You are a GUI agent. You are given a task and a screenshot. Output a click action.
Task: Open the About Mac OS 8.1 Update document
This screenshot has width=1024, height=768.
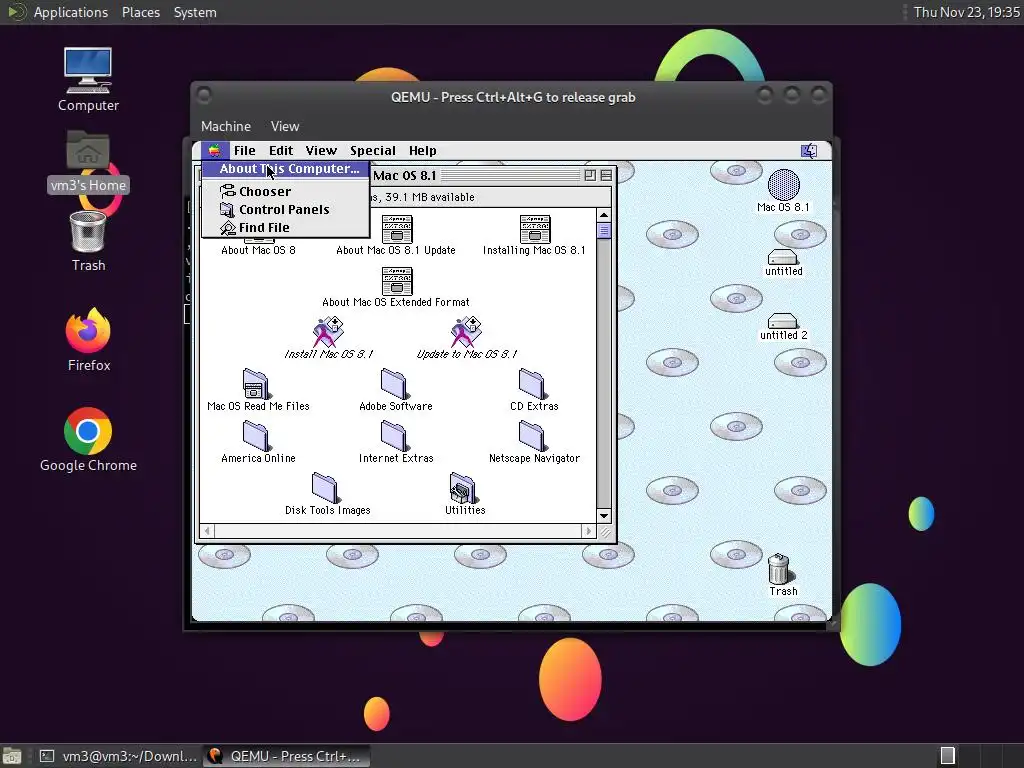(396, 236)
